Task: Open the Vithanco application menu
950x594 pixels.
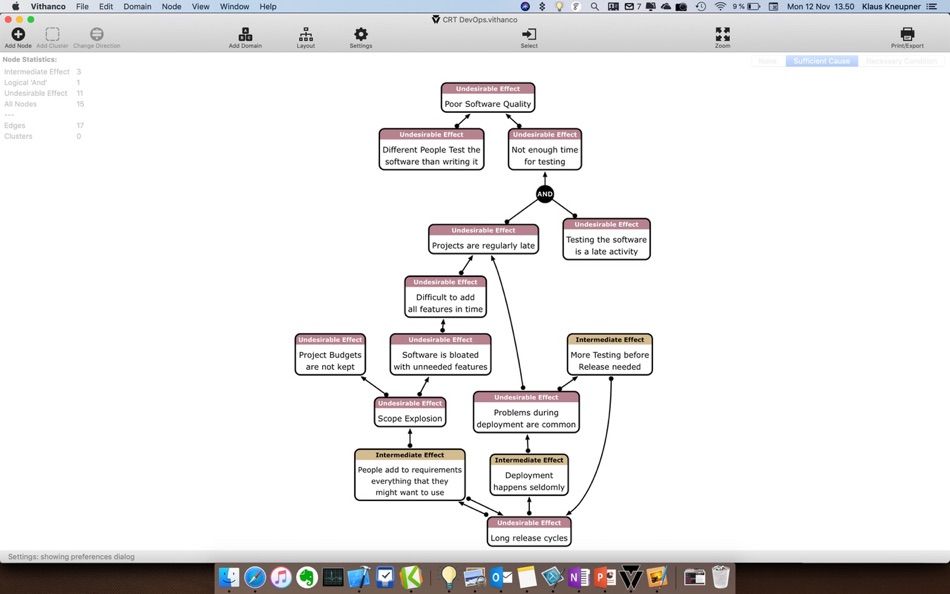Action: click(48, 7)
